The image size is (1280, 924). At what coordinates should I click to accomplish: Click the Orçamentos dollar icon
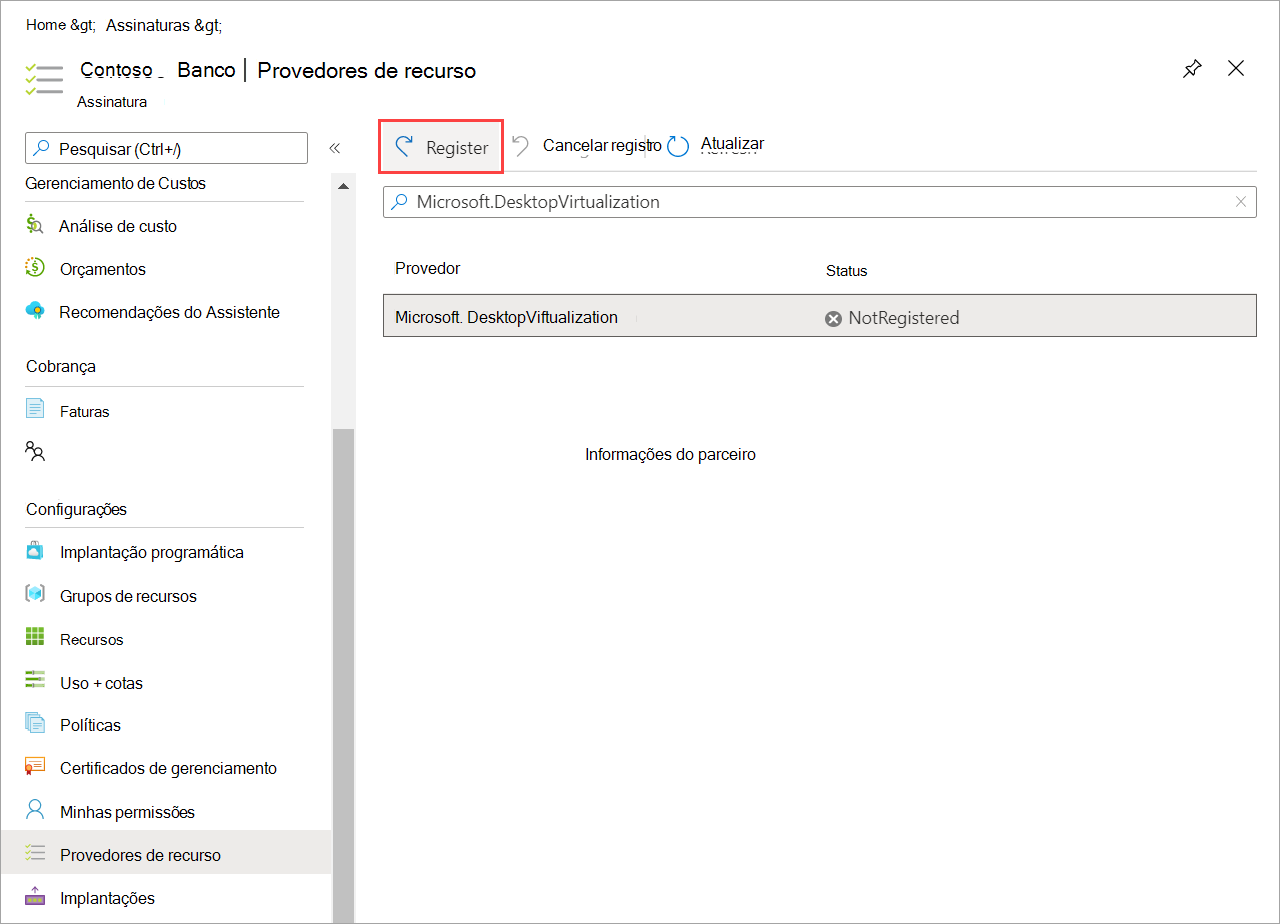[x=35, y=268]
